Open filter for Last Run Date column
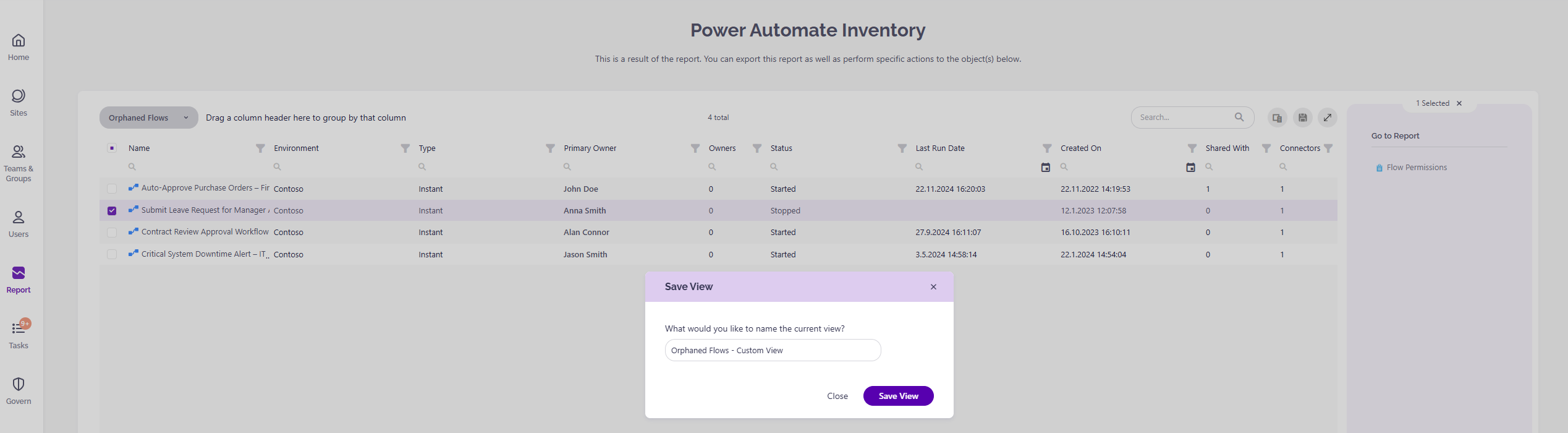 point(1047,148)
